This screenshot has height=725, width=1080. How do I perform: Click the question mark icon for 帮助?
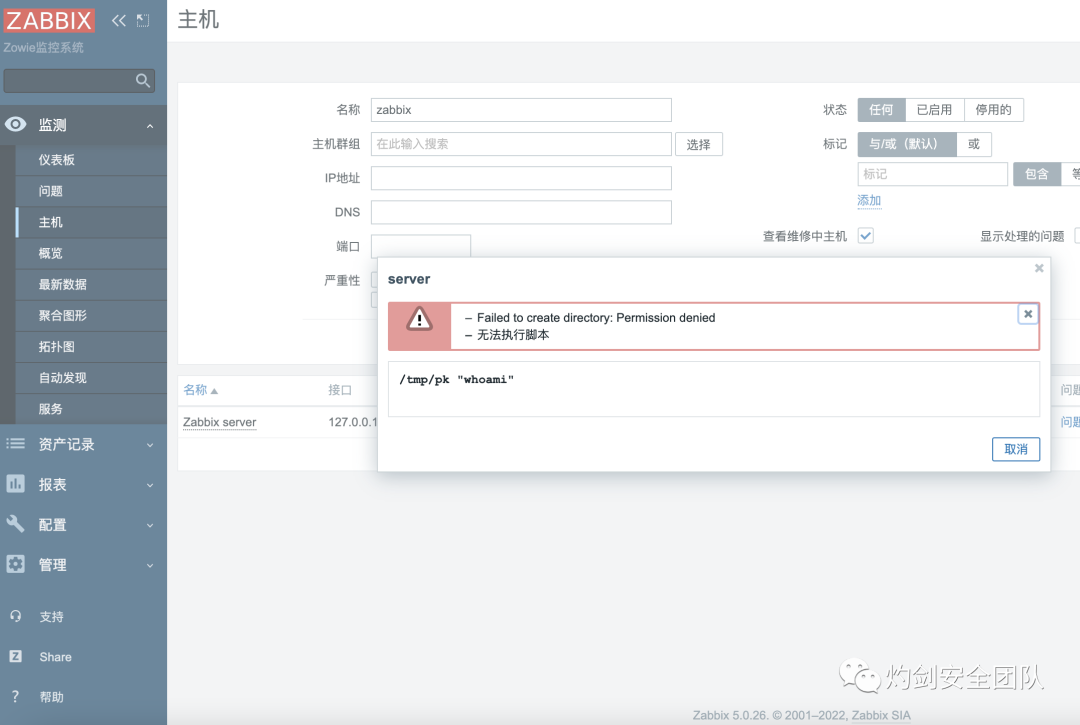(15, 696)
